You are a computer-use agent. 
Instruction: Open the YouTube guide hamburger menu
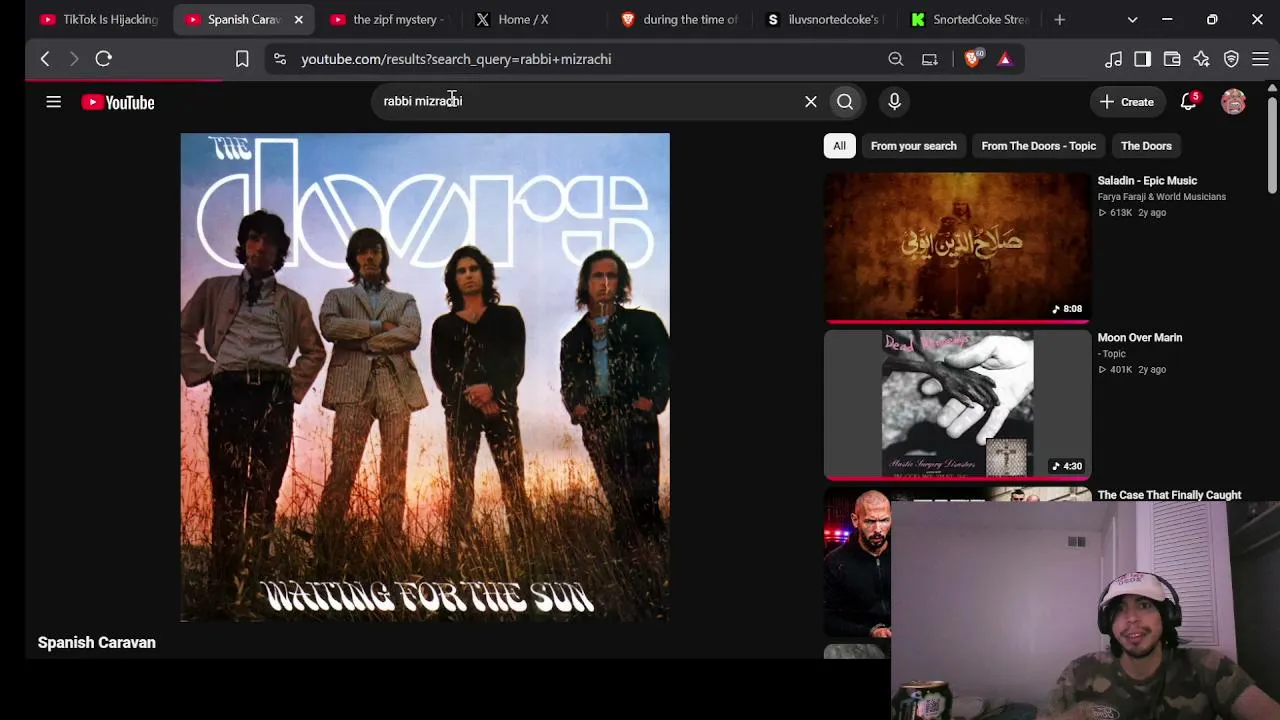coord(54,102)
